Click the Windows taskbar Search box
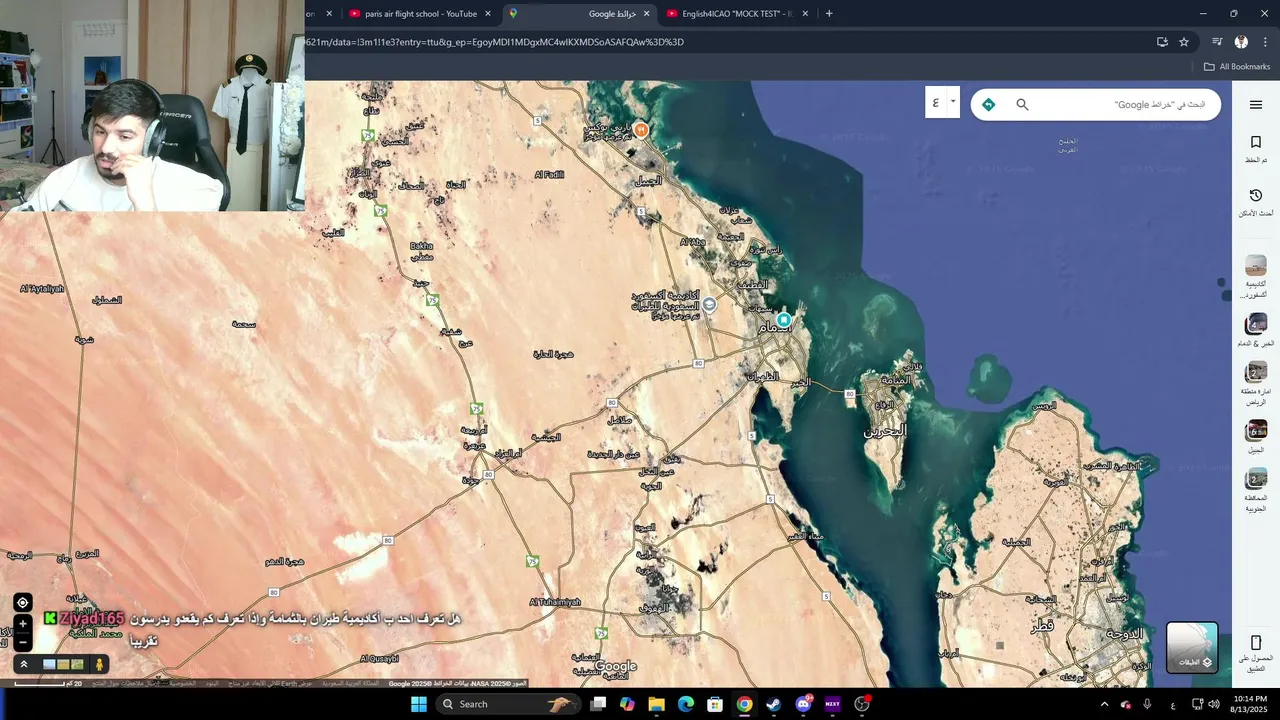This screenshot has height=720, width=1280. (510, 704)
